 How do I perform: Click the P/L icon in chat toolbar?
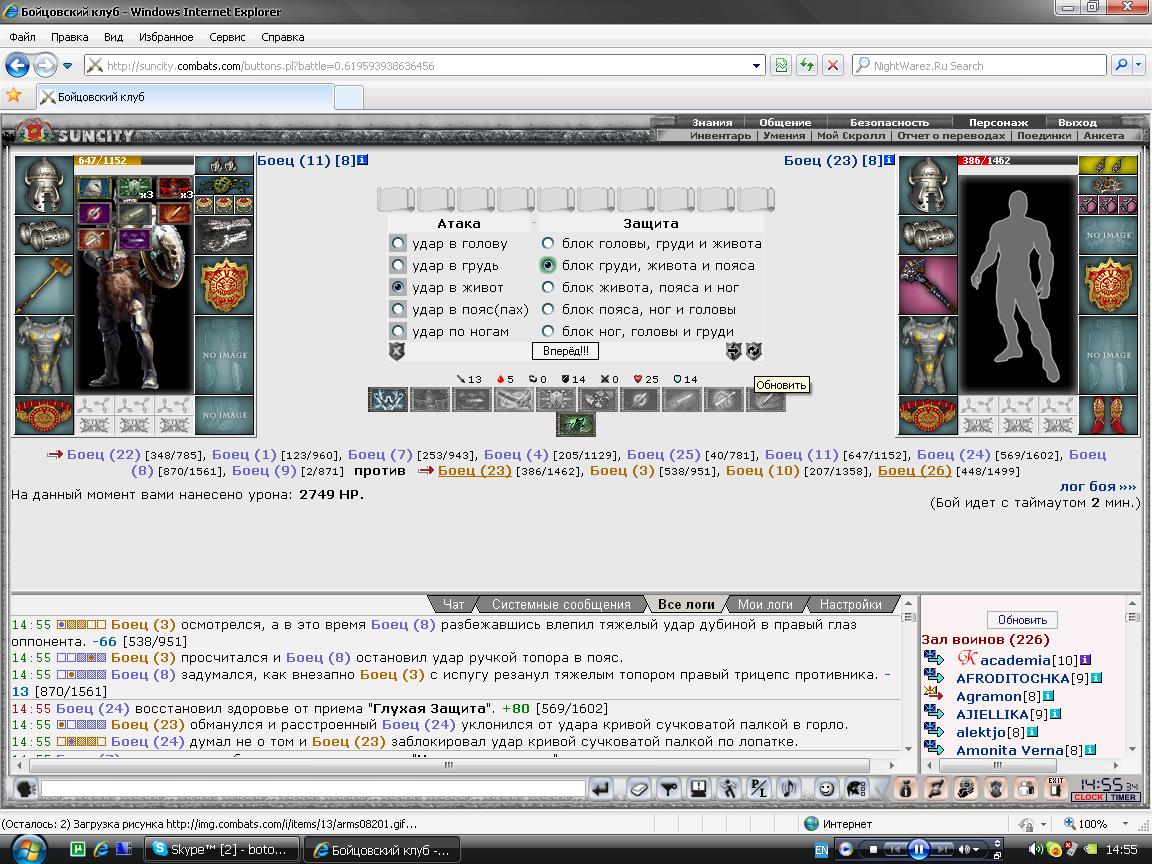[757, 788]
